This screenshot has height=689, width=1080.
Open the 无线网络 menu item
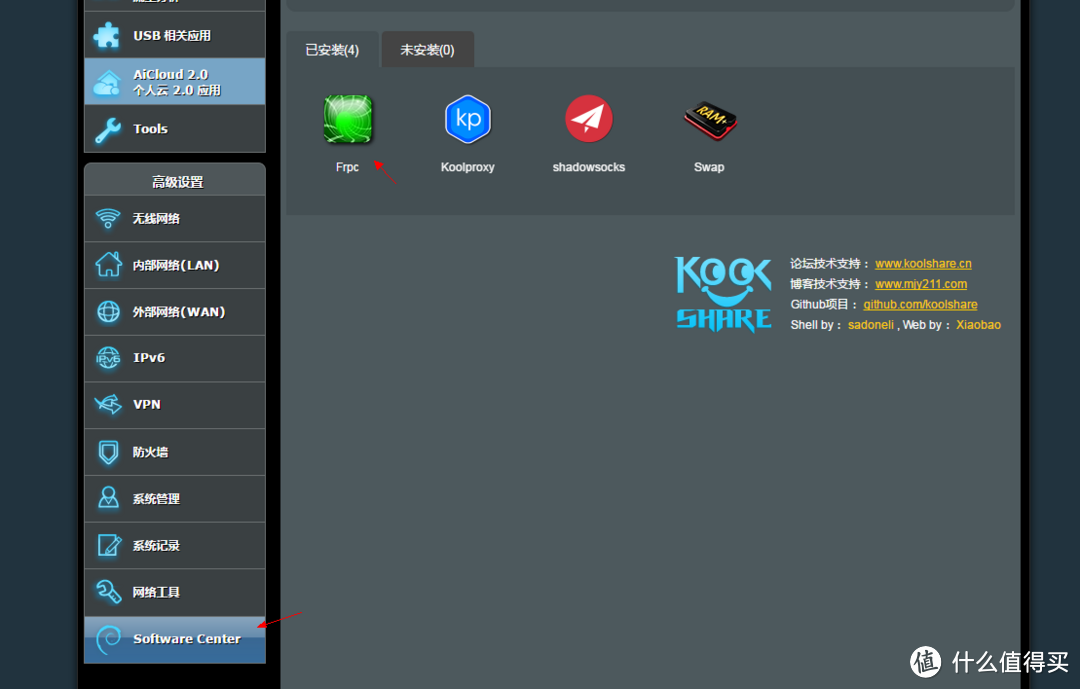[x=175, y=218]
